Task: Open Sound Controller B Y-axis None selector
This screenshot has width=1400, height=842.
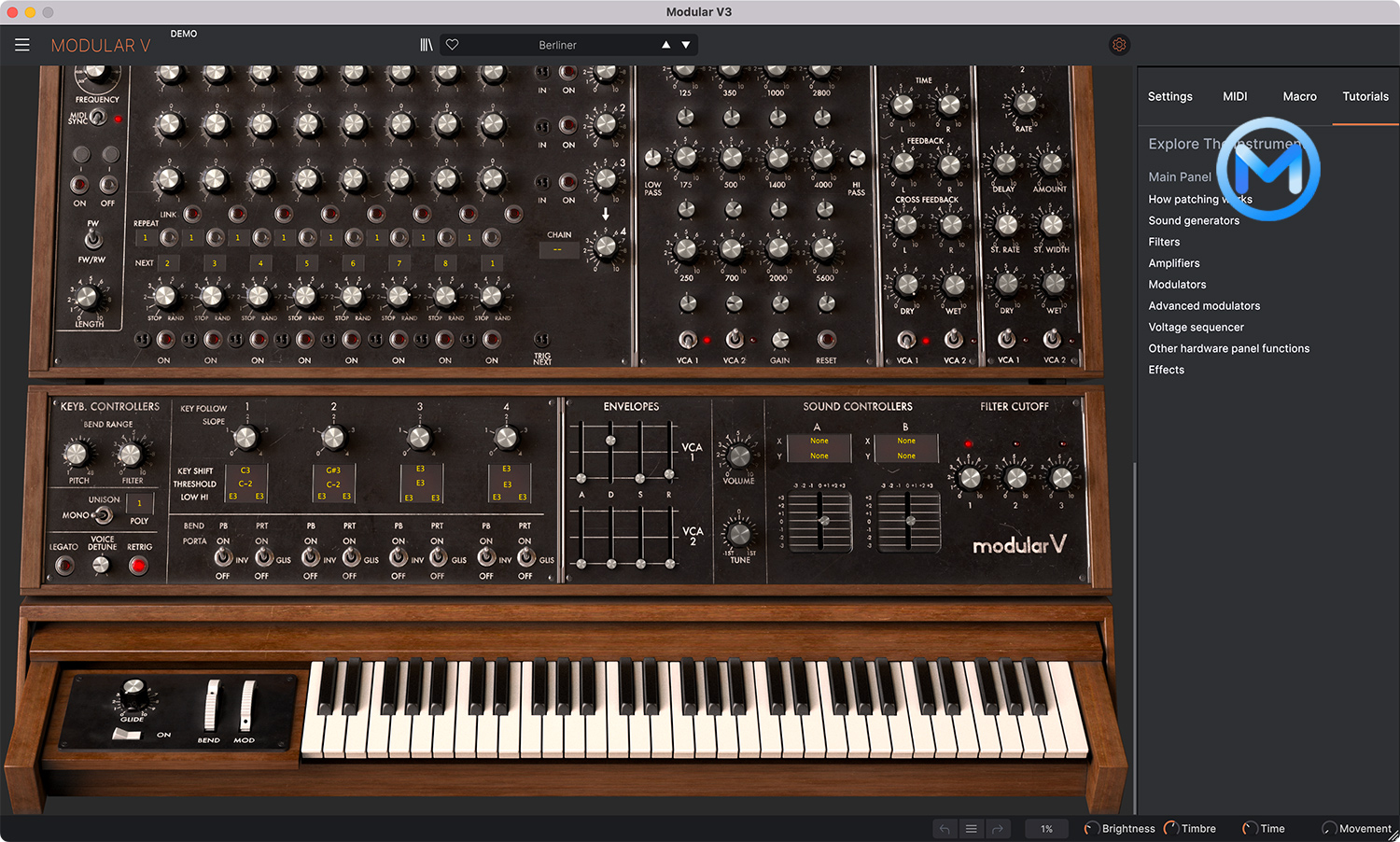Action: 906,456
